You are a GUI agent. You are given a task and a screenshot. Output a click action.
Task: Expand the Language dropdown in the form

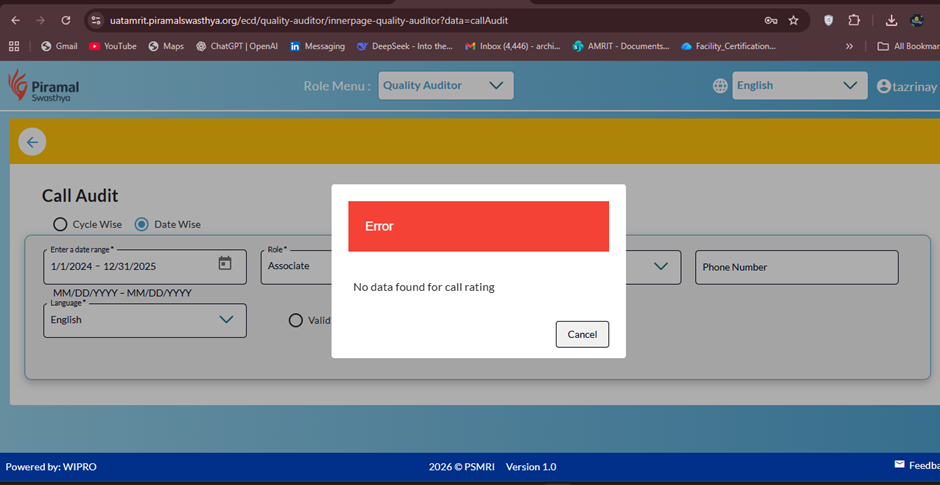145,320
